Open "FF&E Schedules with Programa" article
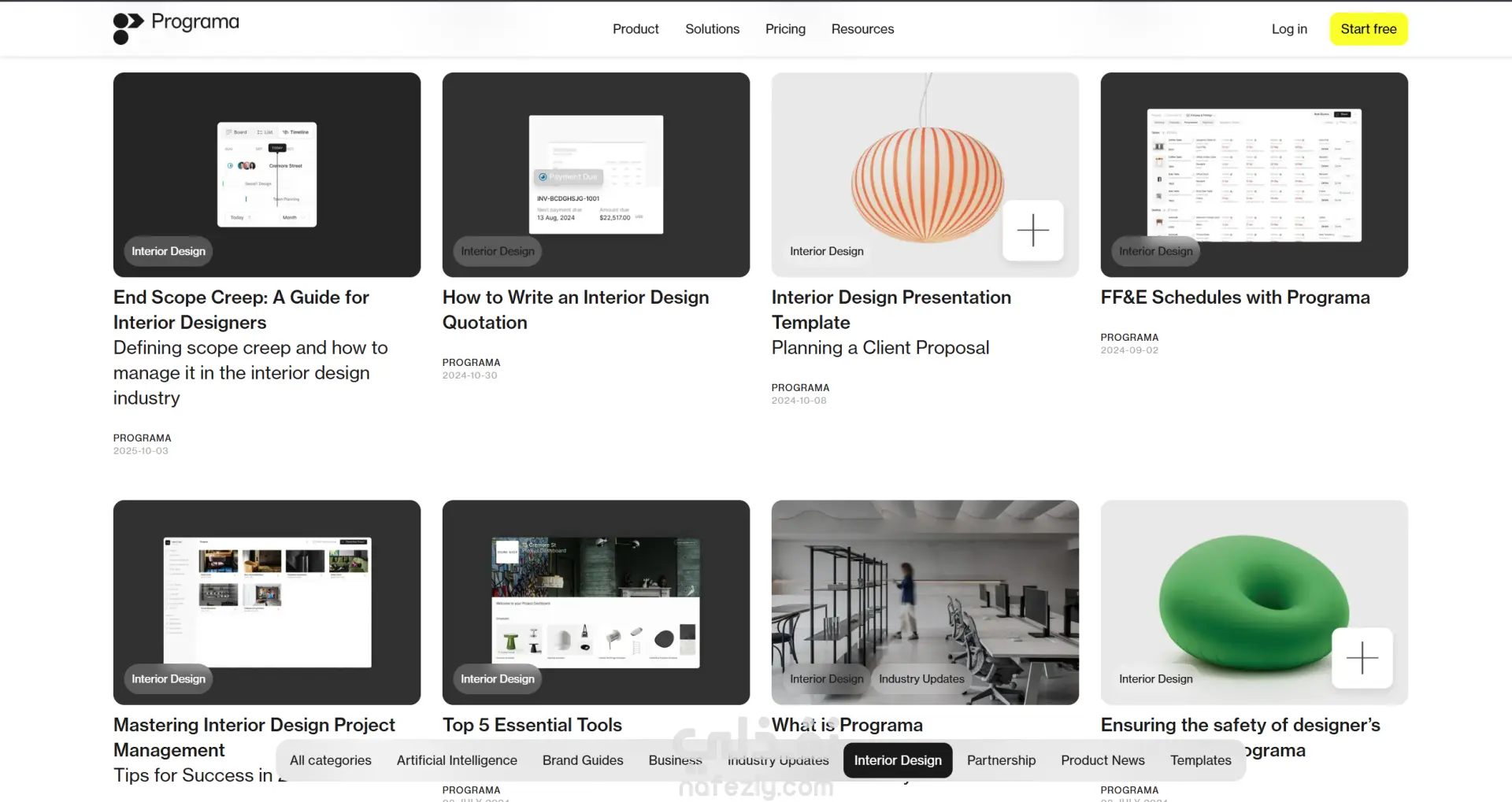The height and width of the screenshot is (802, 1512). pyautogui.click(x=1235, y=298)
